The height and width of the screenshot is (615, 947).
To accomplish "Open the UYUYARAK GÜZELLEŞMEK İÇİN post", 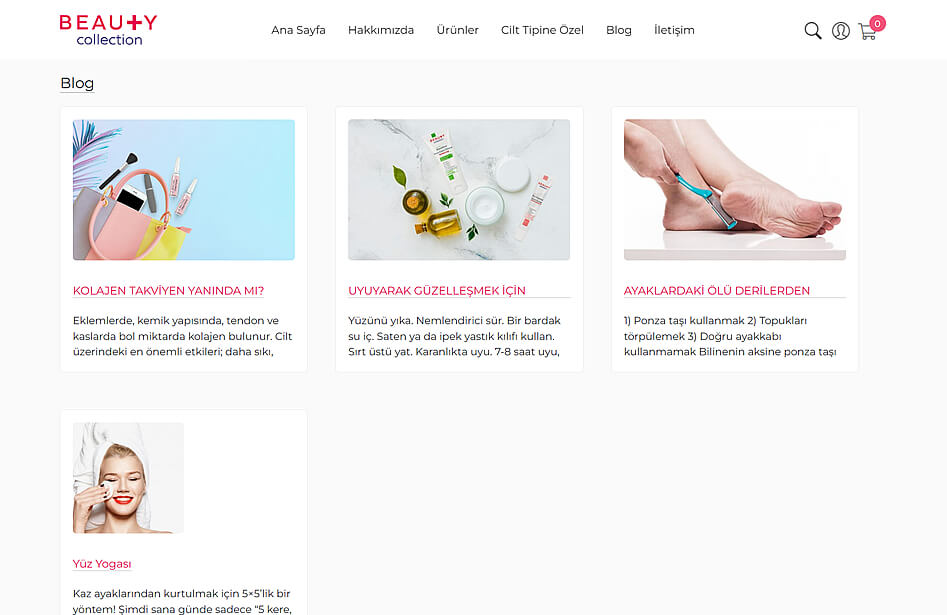I will click(x=437, y=291).
